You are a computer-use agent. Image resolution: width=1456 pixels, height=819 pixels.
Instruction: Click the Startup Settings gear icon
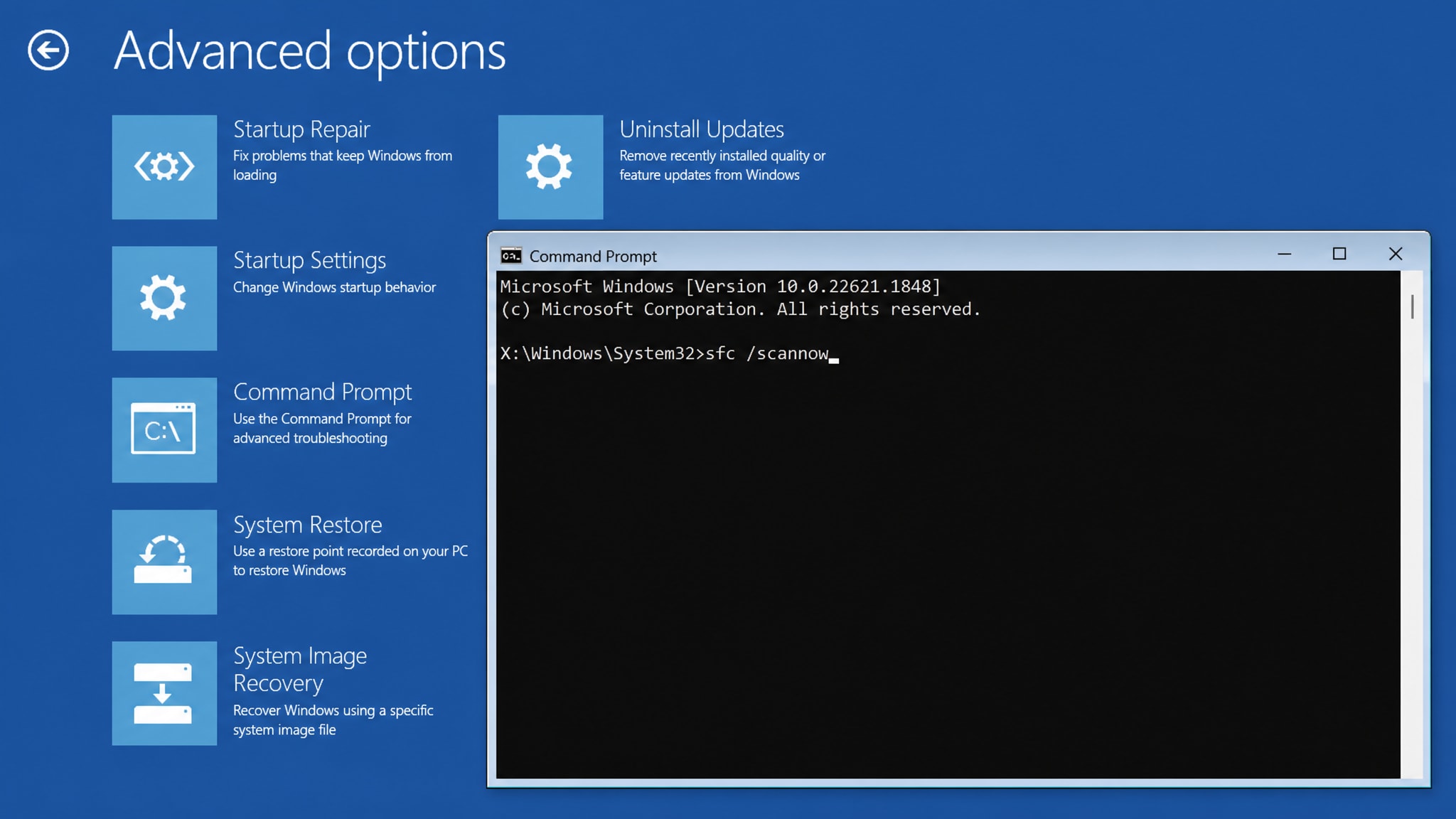coord(164,298)
